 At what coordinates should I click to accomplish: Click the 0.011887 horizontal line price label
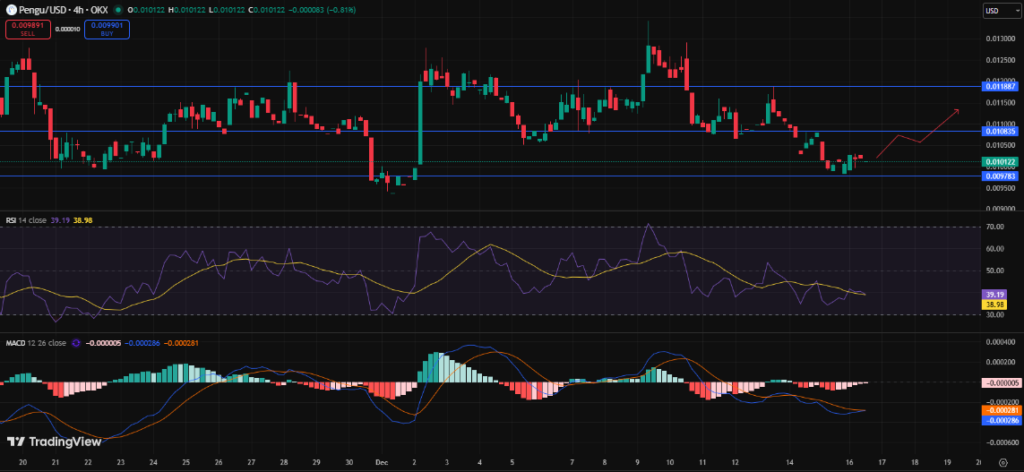1000,86
